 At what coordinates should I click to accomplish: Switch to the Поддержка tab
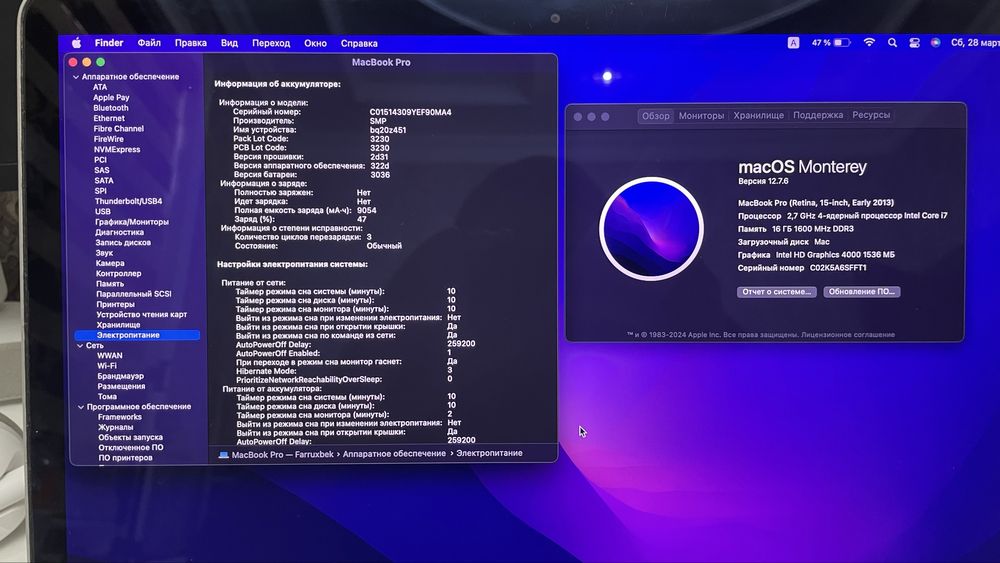(818, 115)
